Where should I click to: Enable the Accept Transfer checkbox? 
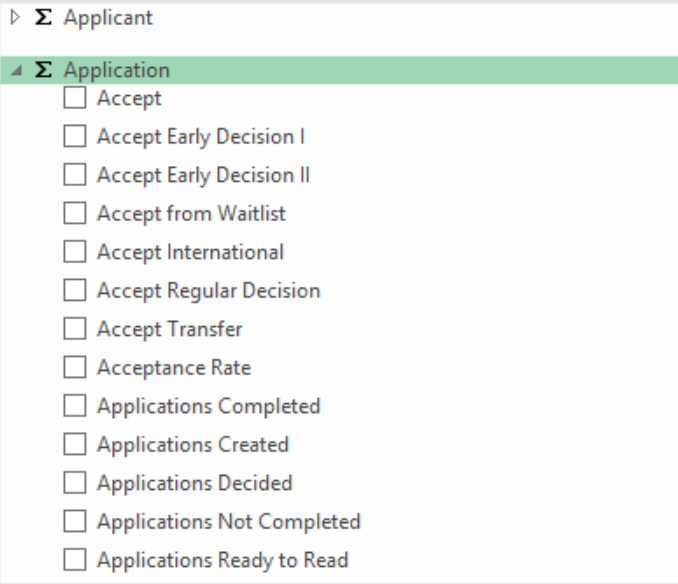coord(75,329)
